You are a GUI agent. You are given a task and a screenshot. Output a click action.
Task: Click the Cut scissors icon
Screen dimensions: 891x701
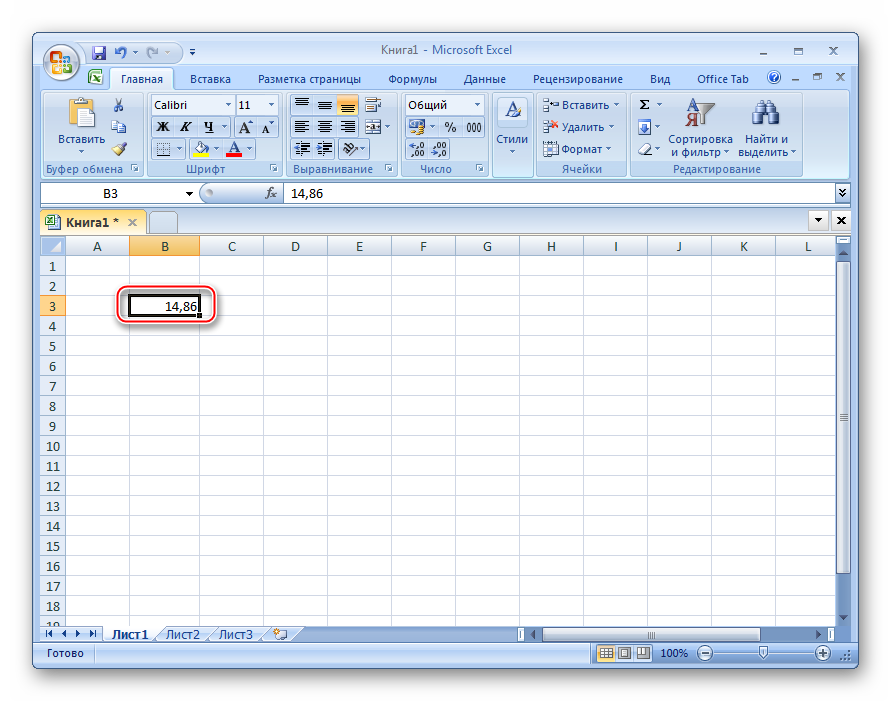(118, 105)
